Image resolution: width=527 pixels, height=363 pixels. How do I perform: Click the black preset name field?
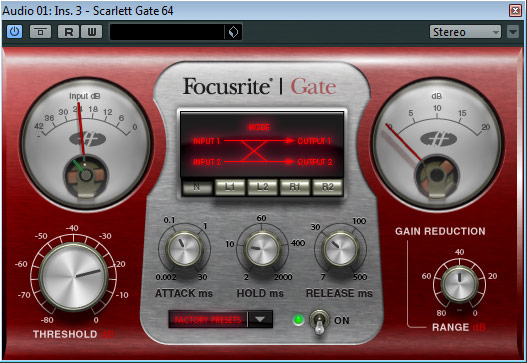click(167, 32)
